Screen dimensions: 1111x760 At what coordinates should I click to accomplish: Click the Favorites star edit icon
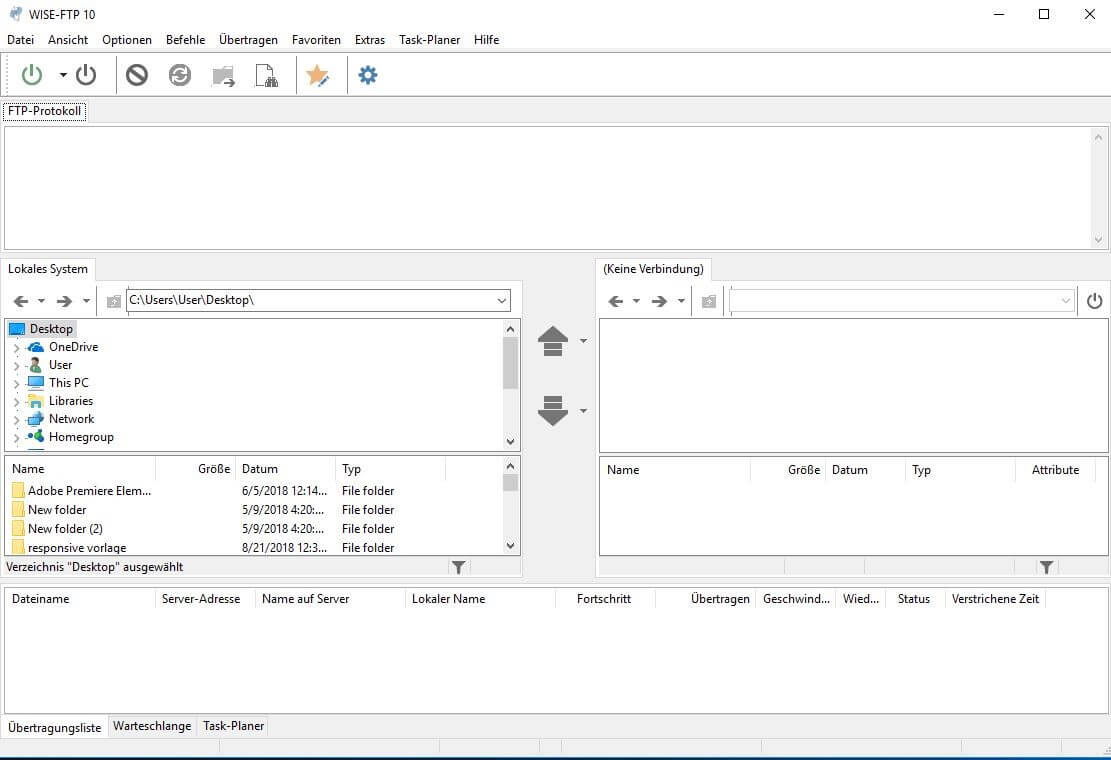pyautogui.click(x=317, y=75)
